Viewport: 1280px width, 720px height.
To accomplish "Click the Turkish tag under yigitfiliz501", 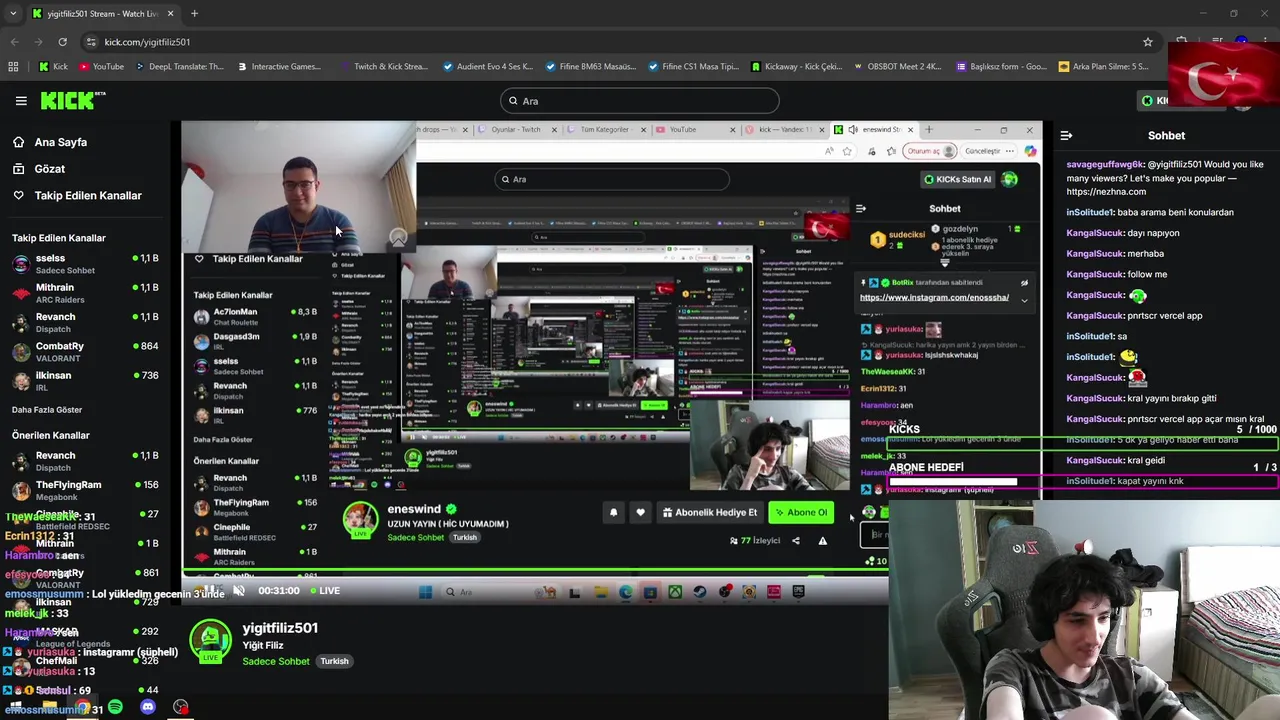I will point(334,661).
